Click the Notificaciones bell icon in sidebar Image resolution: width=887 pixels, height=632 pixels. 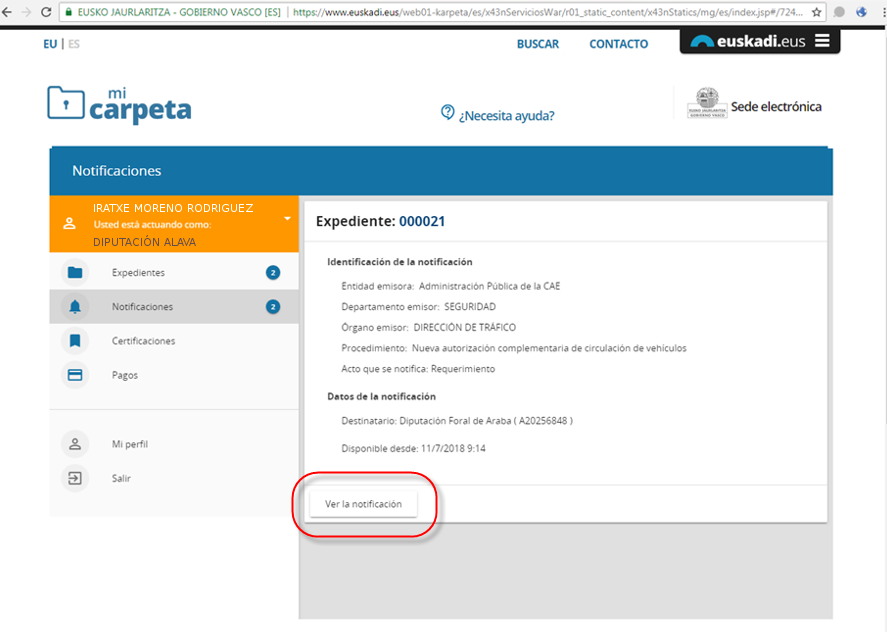tap(75, 307)
